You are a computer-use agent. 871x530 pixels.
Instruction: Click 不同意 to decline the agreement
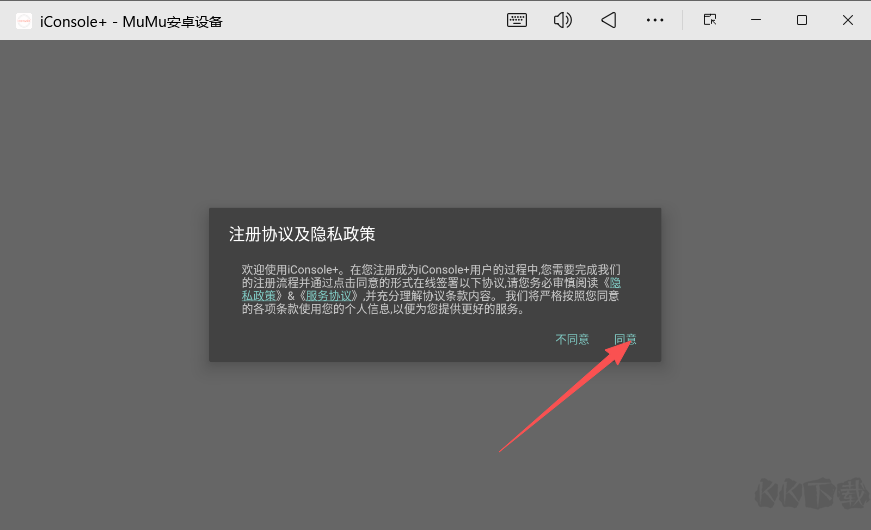(572, 339)
